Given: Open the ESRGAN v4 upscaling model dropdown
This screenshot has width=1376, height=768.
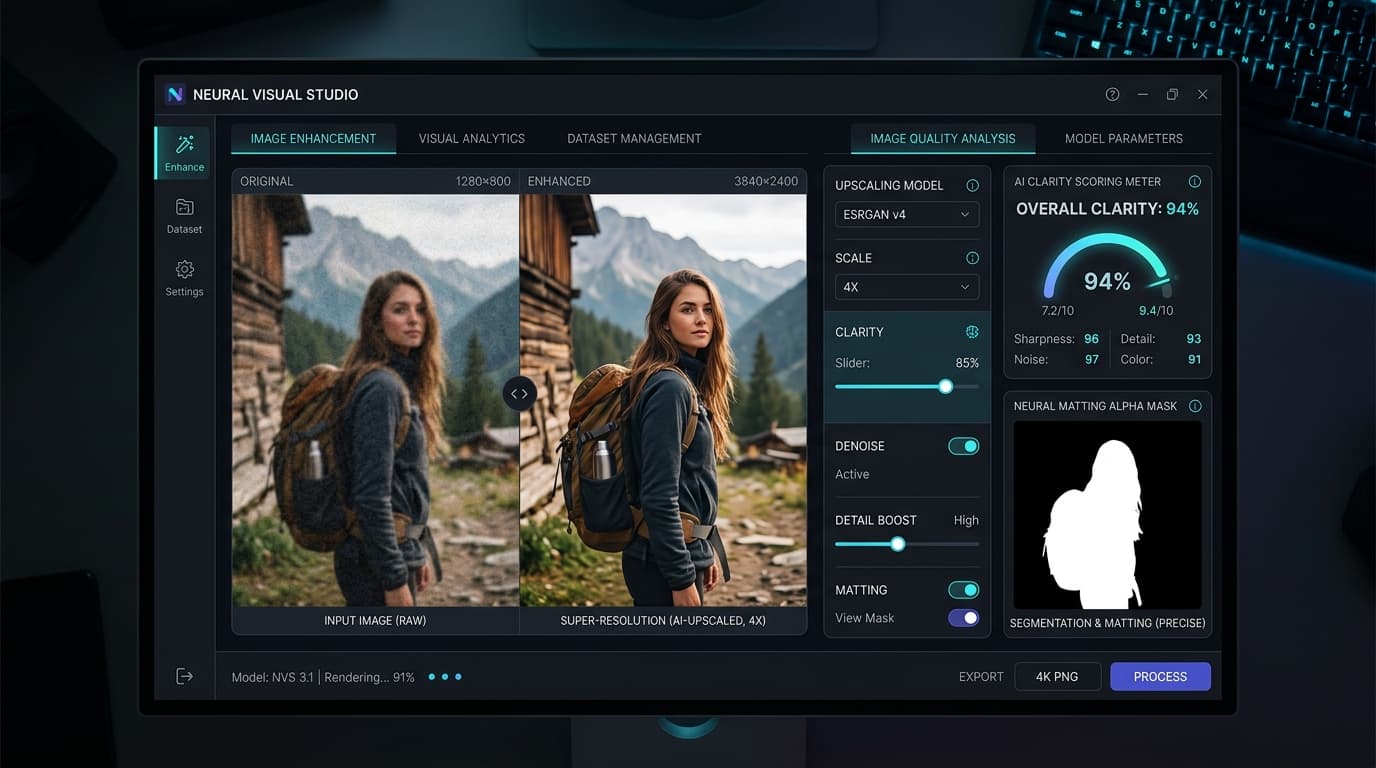Looking at the screenshot, I should (x=907, y=214).
